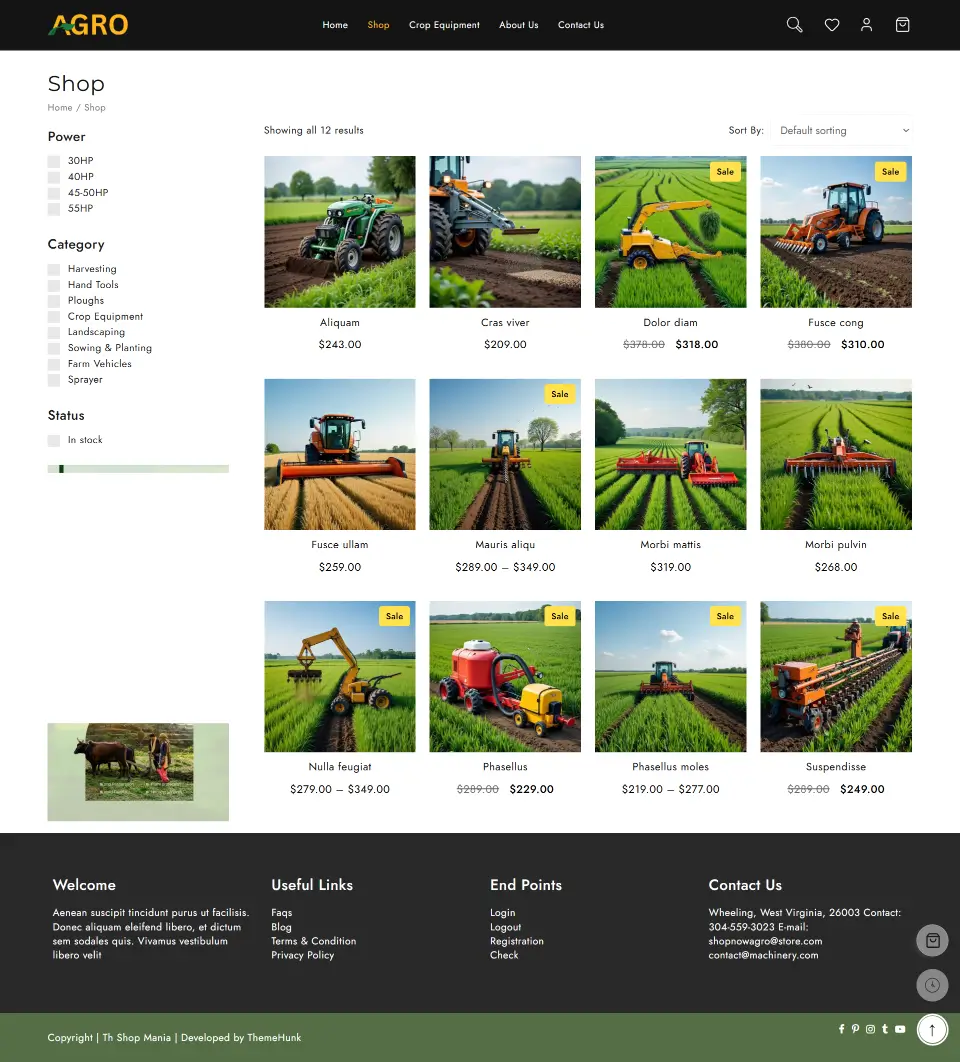The height and width of the screenshot is (1062, 960).
Task: Open the wishlist heart icon
Action: [x=831, y=25]
